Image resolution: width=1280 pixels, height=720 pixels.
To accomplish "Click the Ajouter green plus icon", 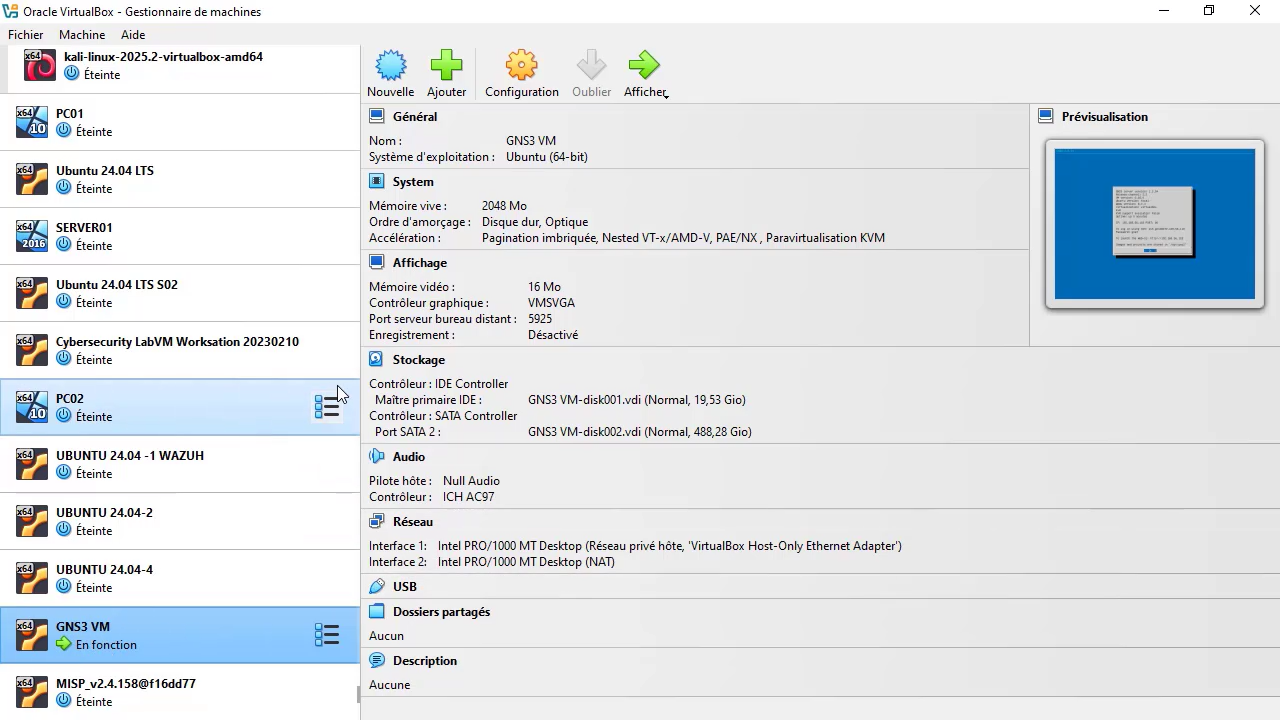I will click(x=447, y=66).
